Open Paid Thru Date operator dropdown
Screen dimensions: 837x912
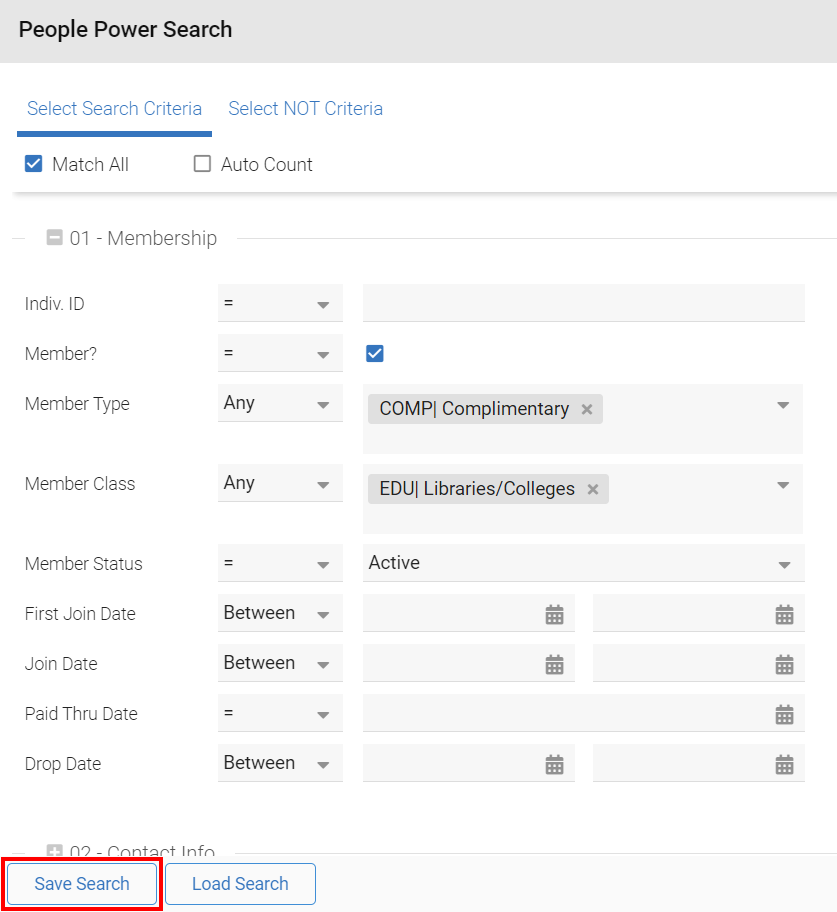[280, 713]
